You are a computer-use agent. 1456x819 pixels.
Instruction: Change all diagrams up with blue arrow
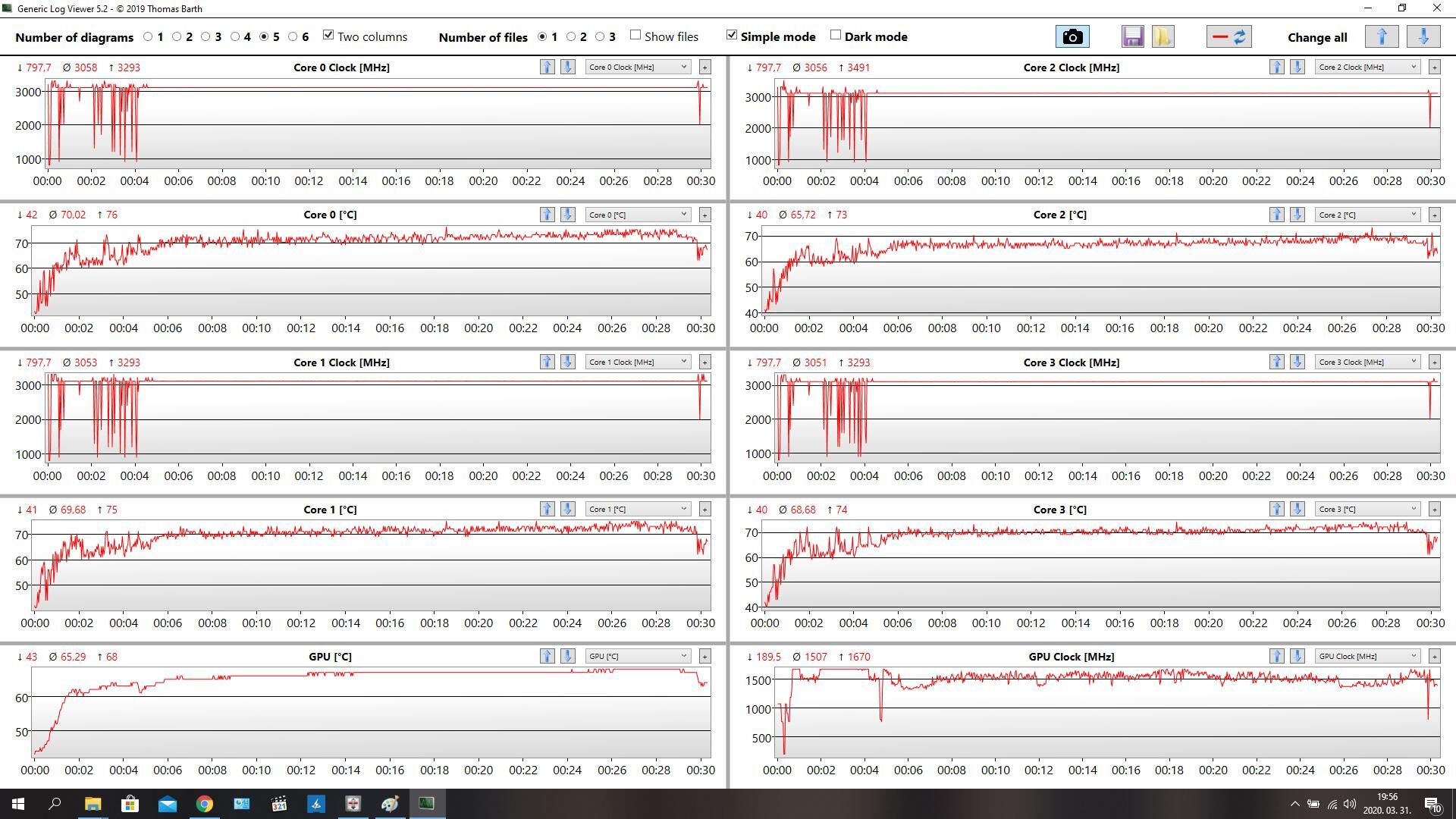[1381, 36]
